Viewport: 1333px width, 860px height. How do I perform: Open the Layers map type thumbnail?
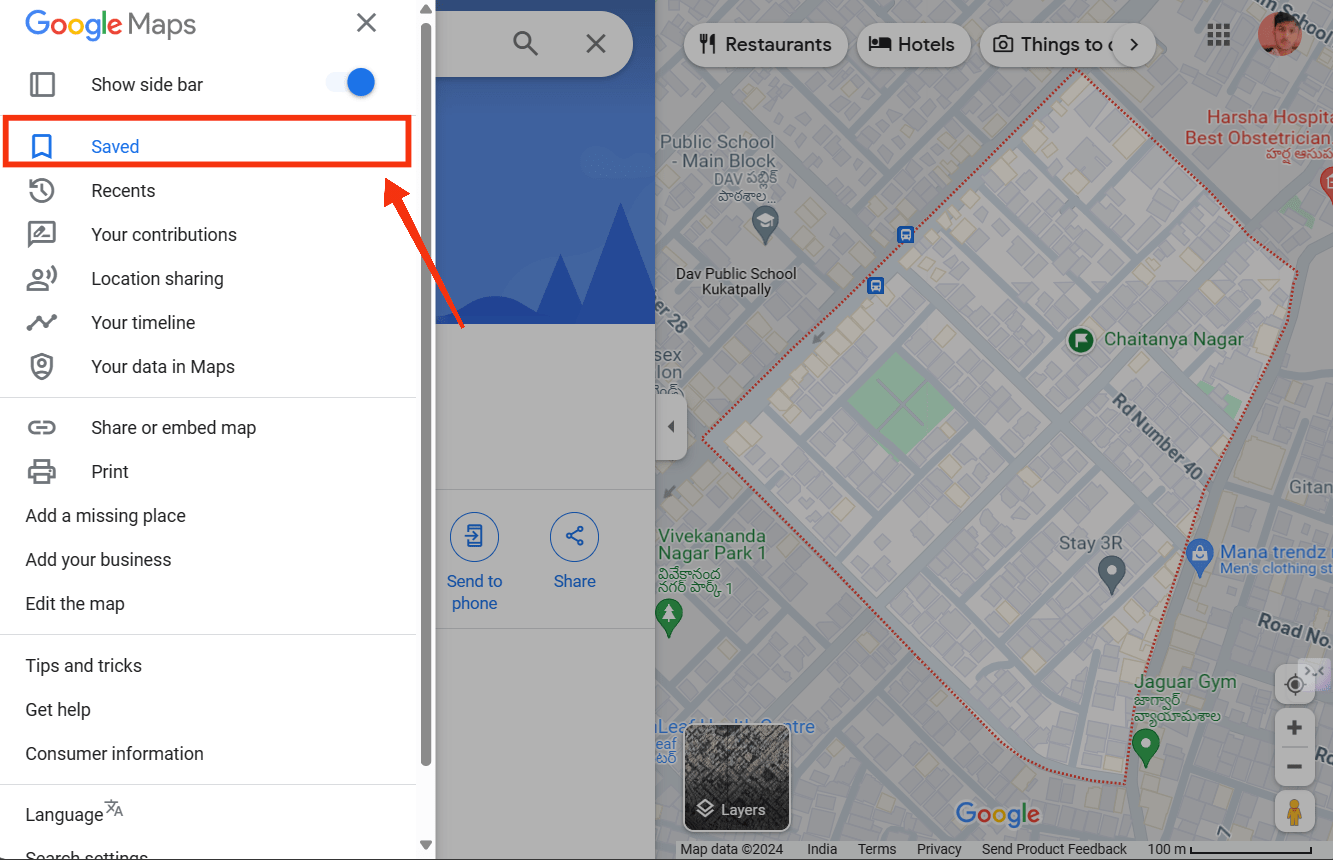(737, 778)
